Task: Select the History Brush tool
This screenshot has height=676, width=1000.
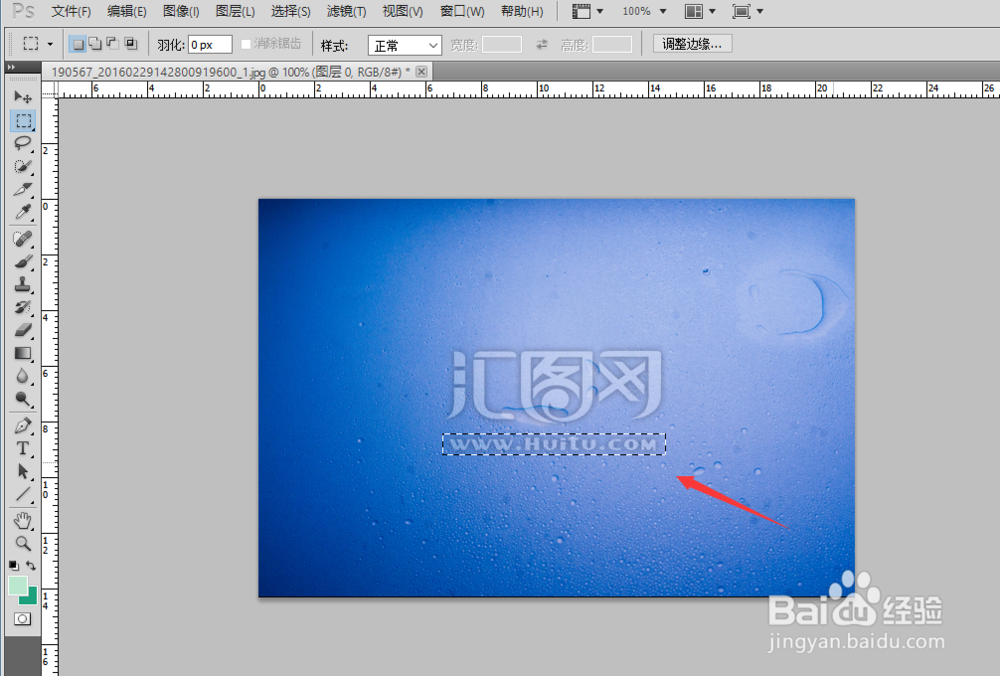Action: point(23,307)
